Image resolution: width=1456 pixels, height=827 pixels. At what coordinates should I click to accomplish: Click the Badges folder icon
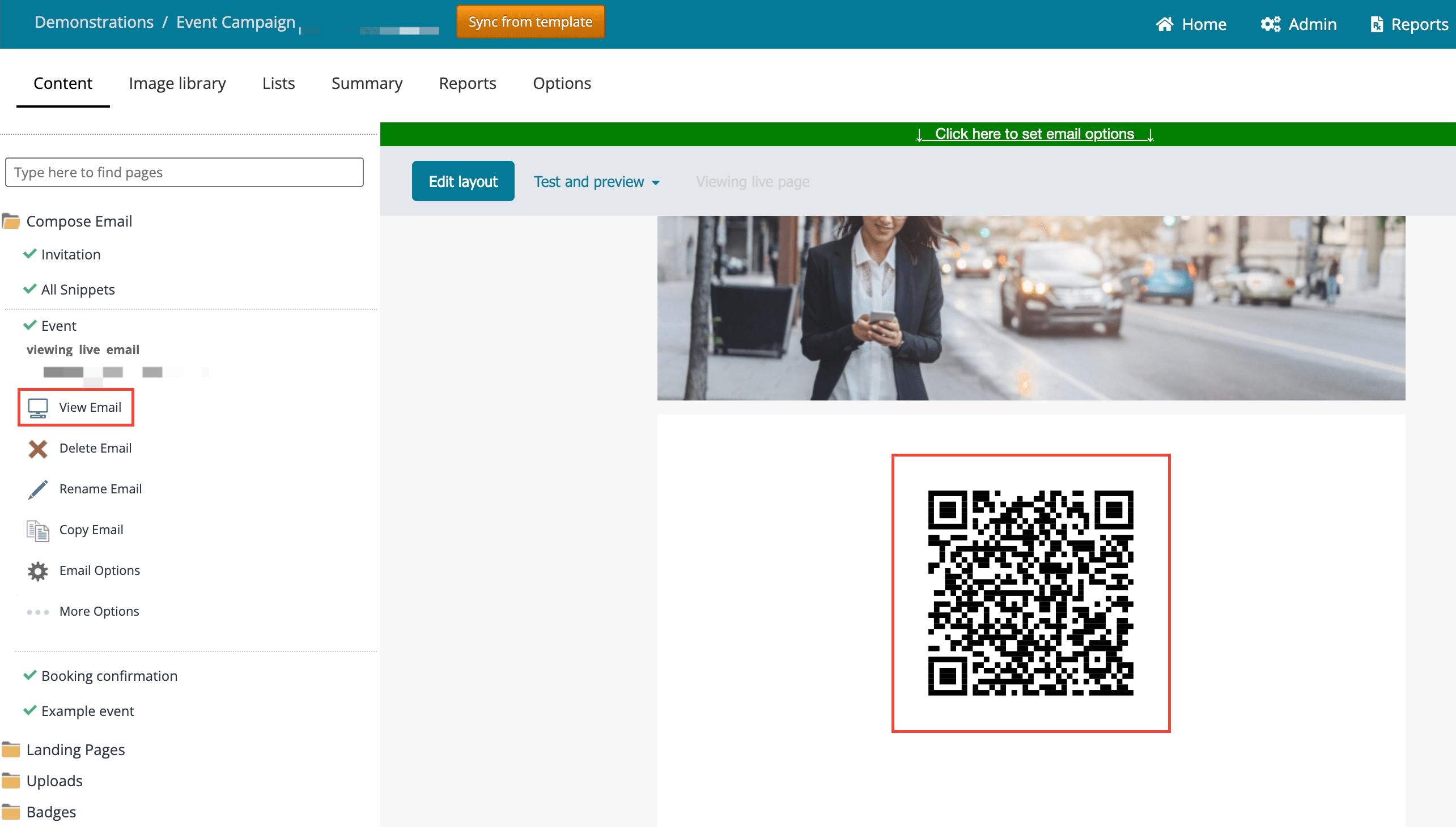point(11,812)
